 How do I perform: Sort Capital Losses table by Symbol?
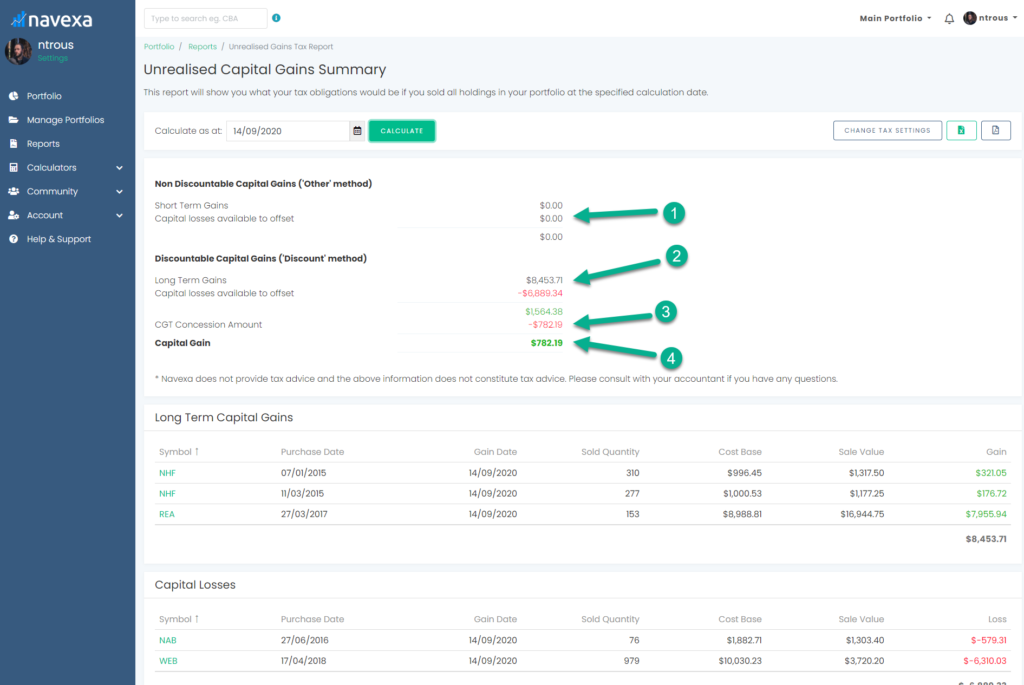pos(179,619)
